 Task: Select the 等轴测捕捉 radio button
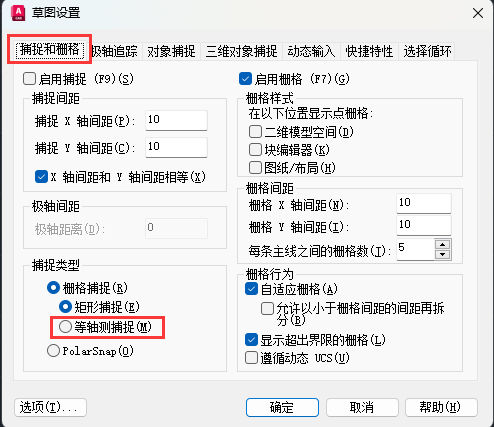(x=65, y=327)
